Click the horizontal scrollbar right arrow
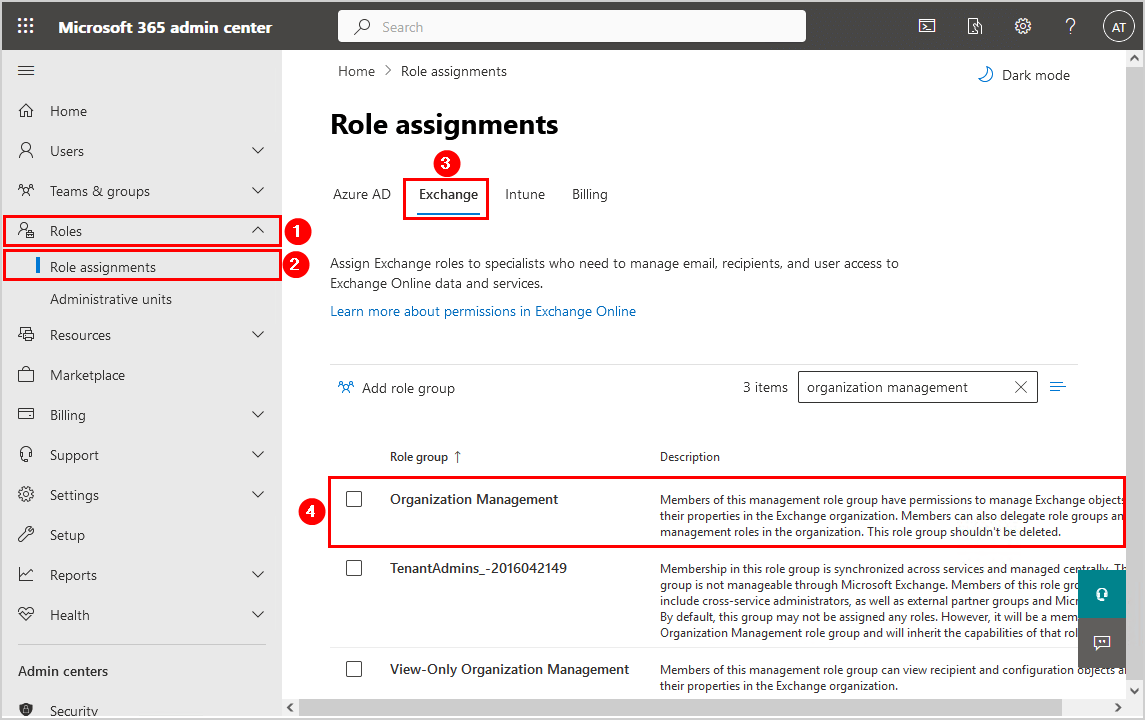Screen dimensions: 1145x720 1117,707
